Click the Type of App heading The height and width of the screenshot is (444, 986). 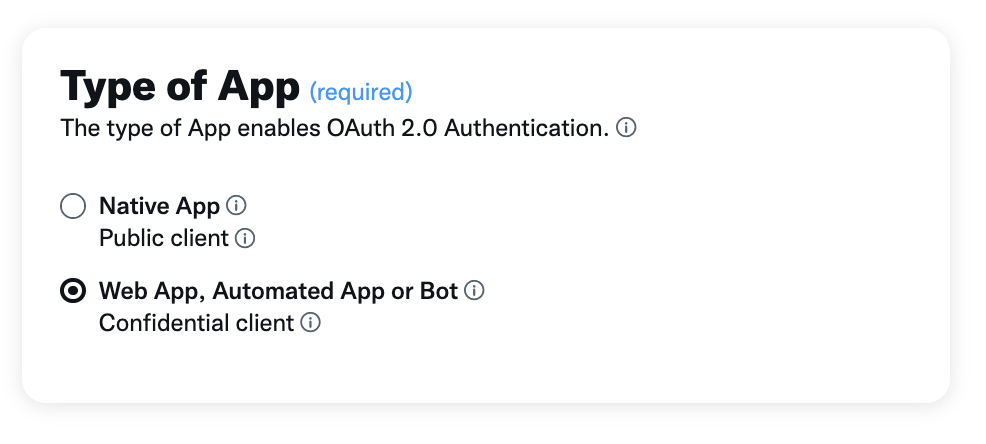coord(180,86)
